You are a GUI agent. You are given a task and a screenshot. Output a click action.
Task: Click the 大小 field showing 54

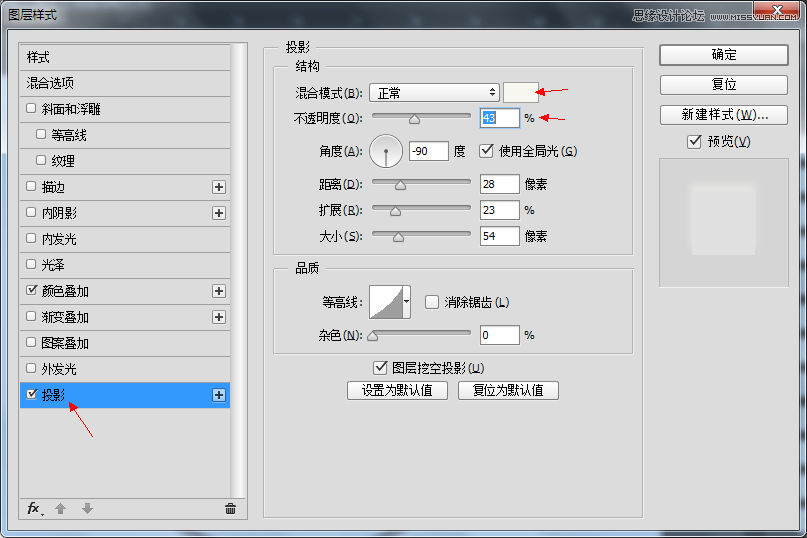click(x=500, y=236)
